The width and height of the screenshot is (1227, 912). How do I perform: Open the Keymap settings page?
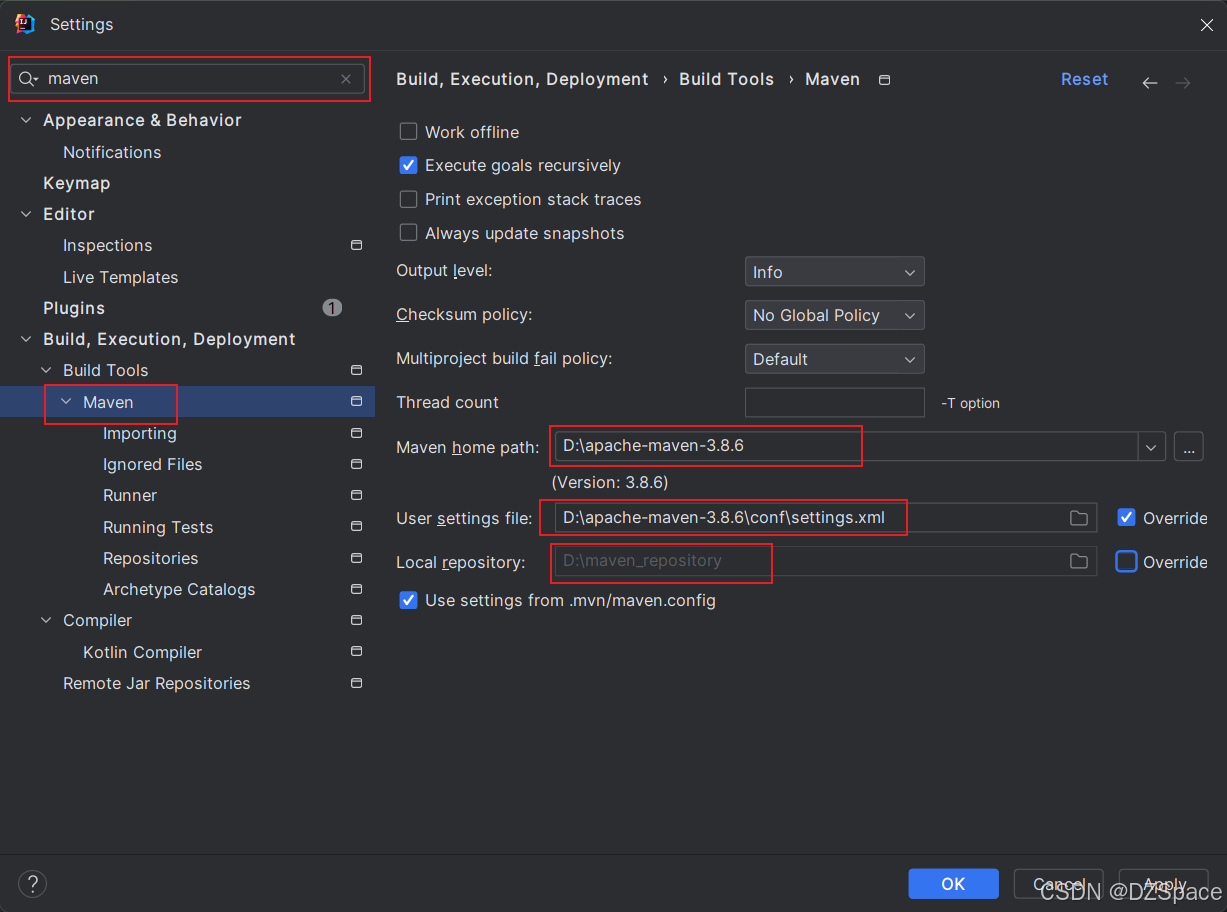pyautogui.click(x=76, y=183)
